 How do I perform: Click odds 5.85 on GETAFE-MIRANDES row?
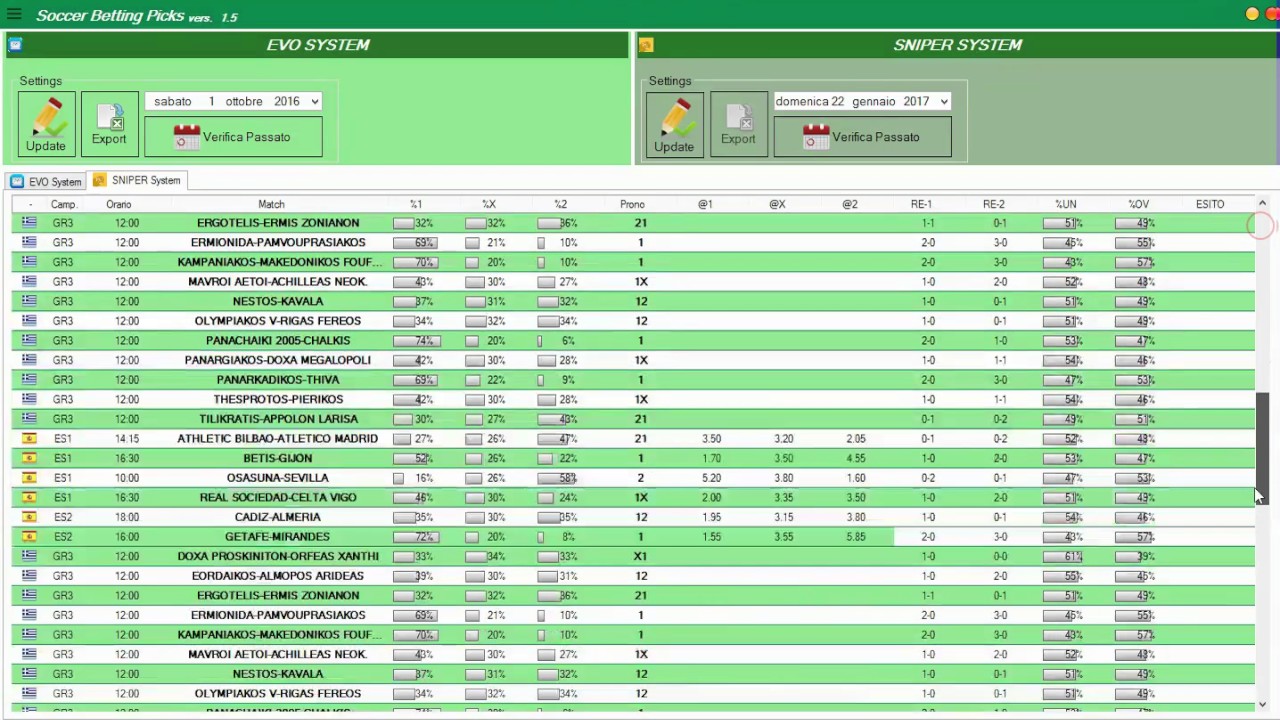[856, 536]
